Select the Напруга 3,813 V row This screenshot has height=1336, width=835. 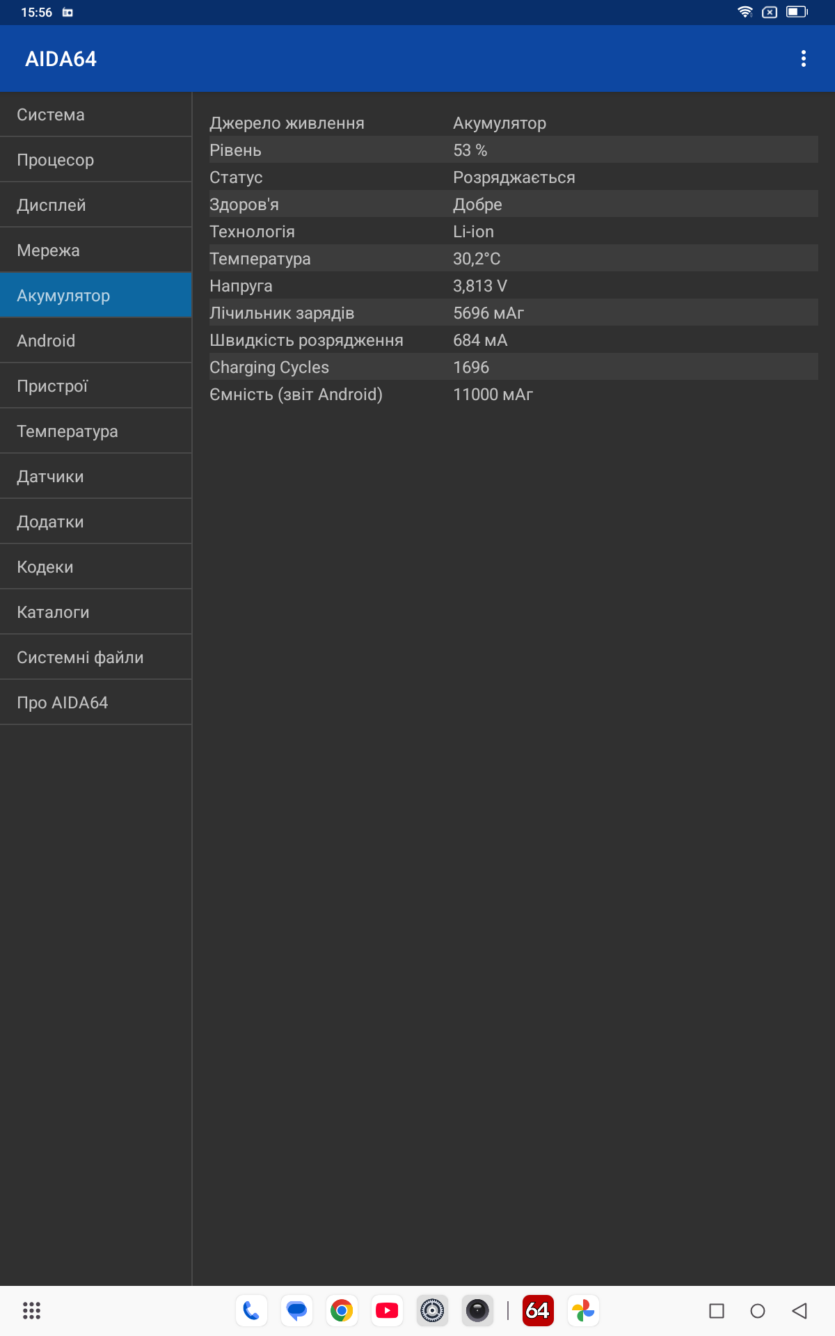(513, 285)
